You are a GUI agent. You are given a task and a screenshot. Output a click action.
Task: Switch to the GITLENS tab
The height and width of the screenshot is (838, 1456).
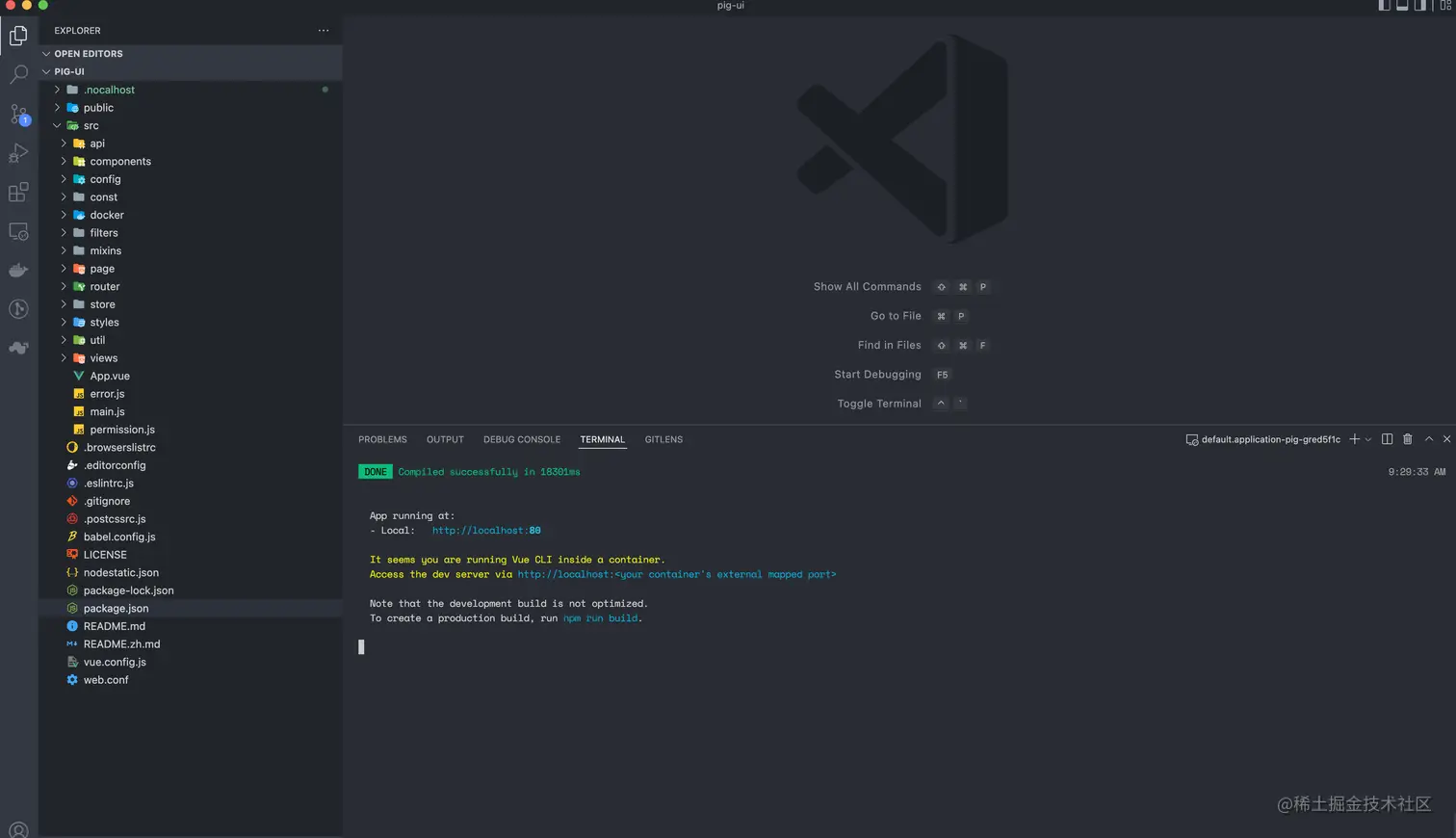pos(663,439)
